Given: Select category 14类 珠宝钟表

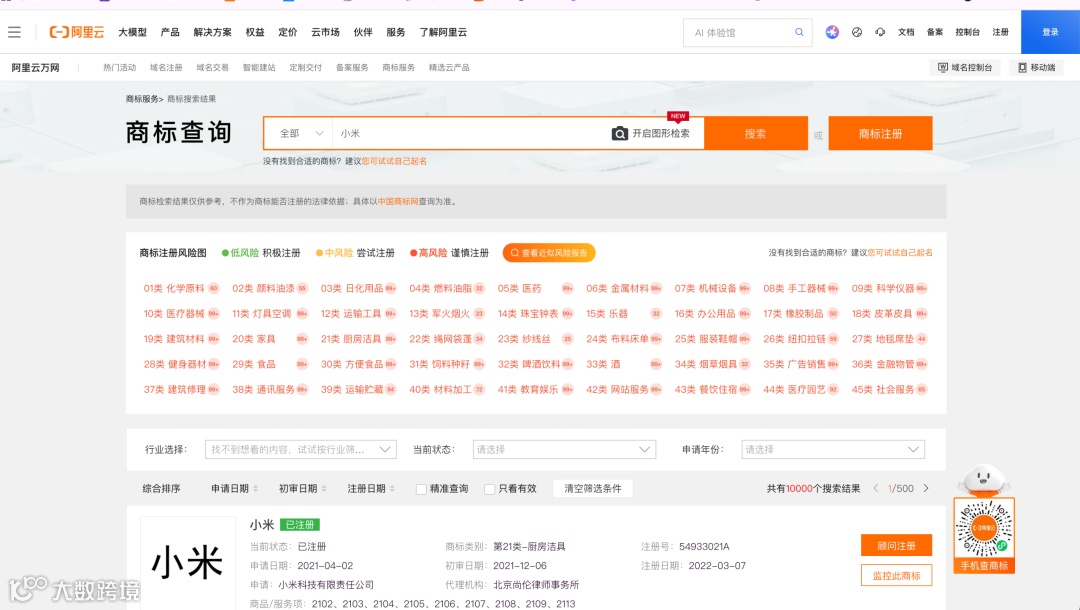Looking at the screenshot, I should tap(535, 313).
